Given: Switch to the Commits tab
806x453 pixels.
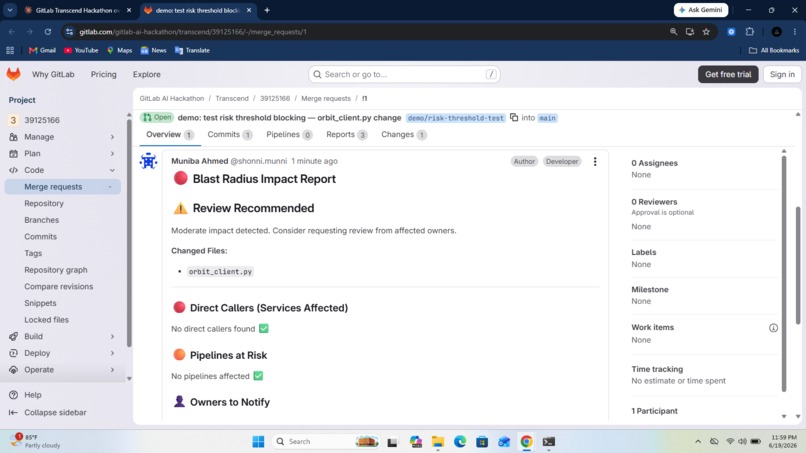Looking at the screenshot, I should (230, 135).
